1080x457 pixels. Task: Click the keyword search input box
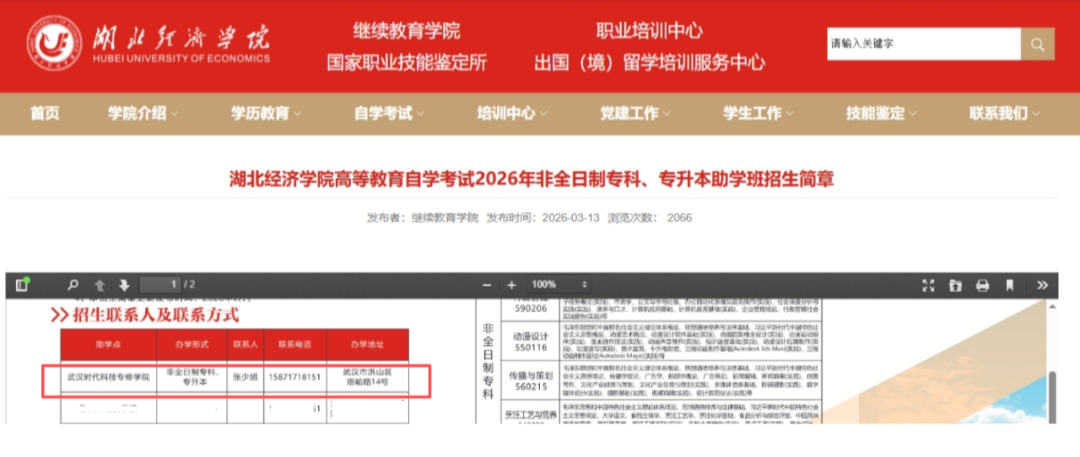pos(924,44)
